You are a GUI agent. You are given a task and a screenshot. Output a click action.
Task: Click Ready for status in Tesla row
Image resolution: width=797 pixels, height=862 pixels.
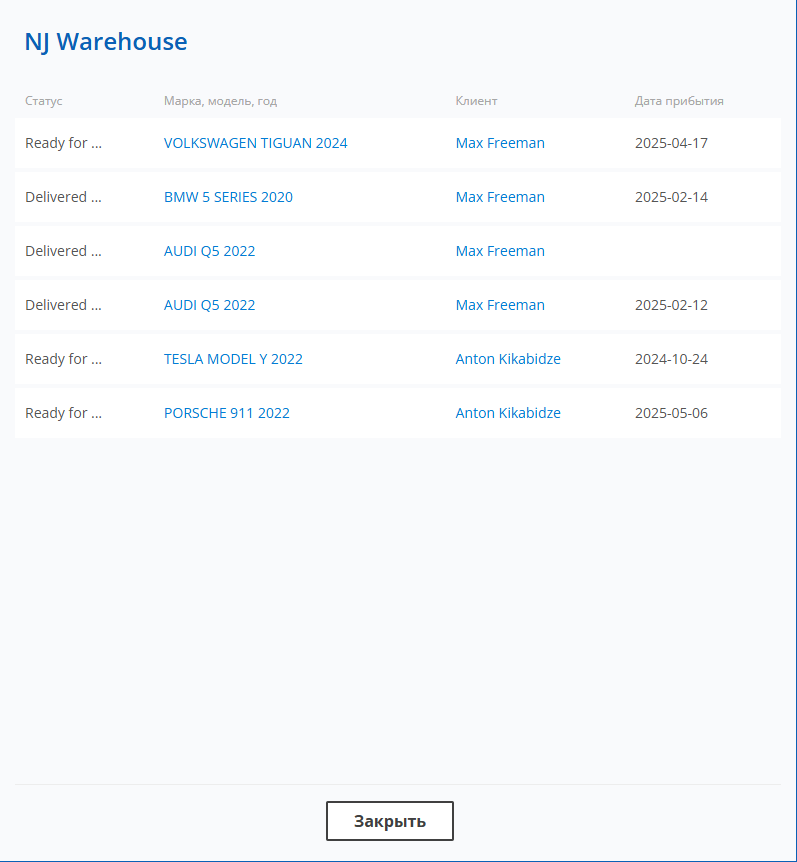63,359
